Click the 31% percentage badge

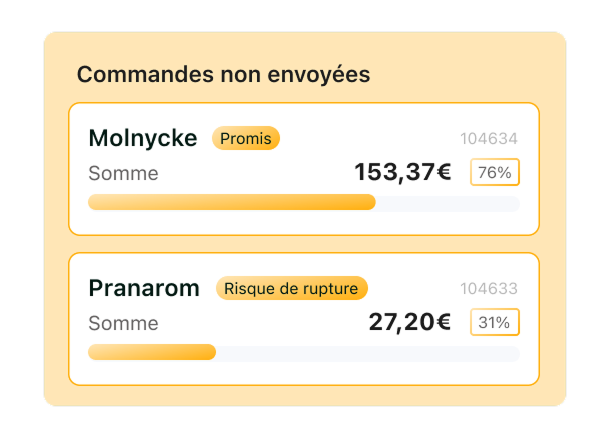click(x=495, y=322)
